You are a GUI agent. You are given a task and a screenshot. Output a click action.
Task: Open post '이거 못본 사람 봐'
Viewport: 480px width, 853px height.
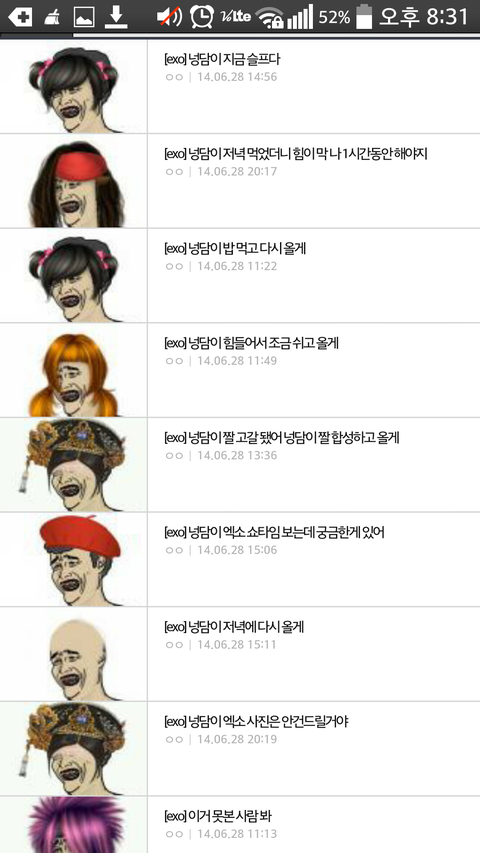coord(313,825)
